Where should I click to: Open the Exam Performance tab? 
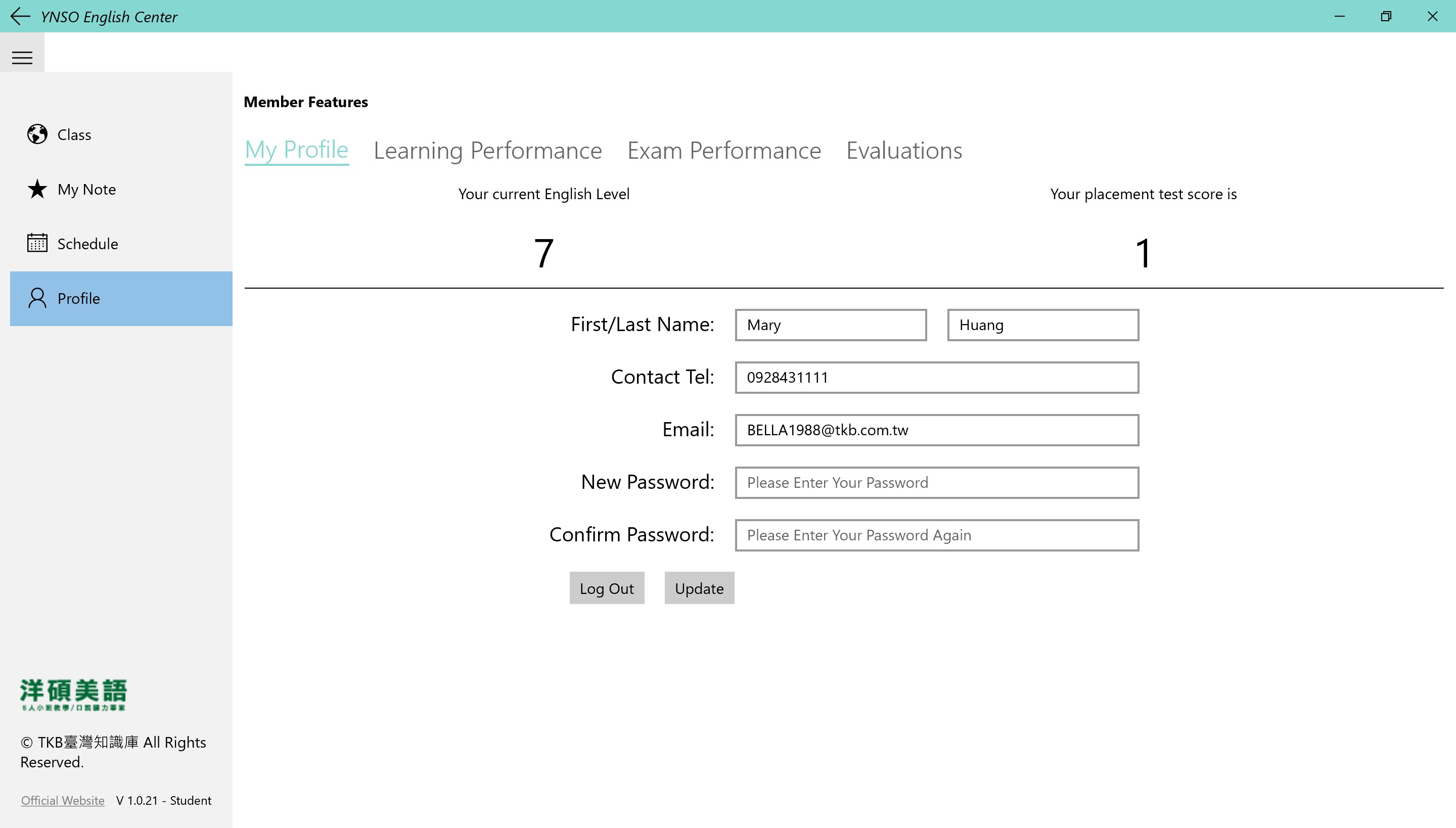723,151
